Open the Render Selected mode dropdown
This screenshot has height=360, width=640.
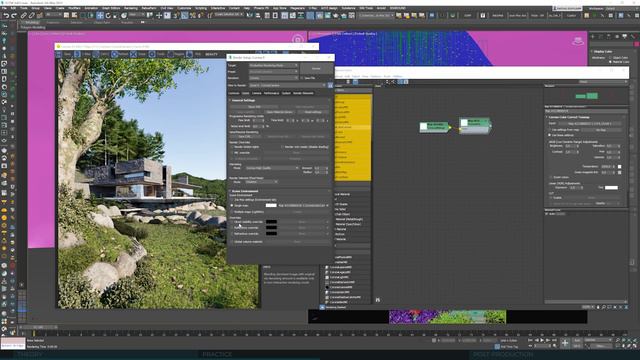[261, 182]
